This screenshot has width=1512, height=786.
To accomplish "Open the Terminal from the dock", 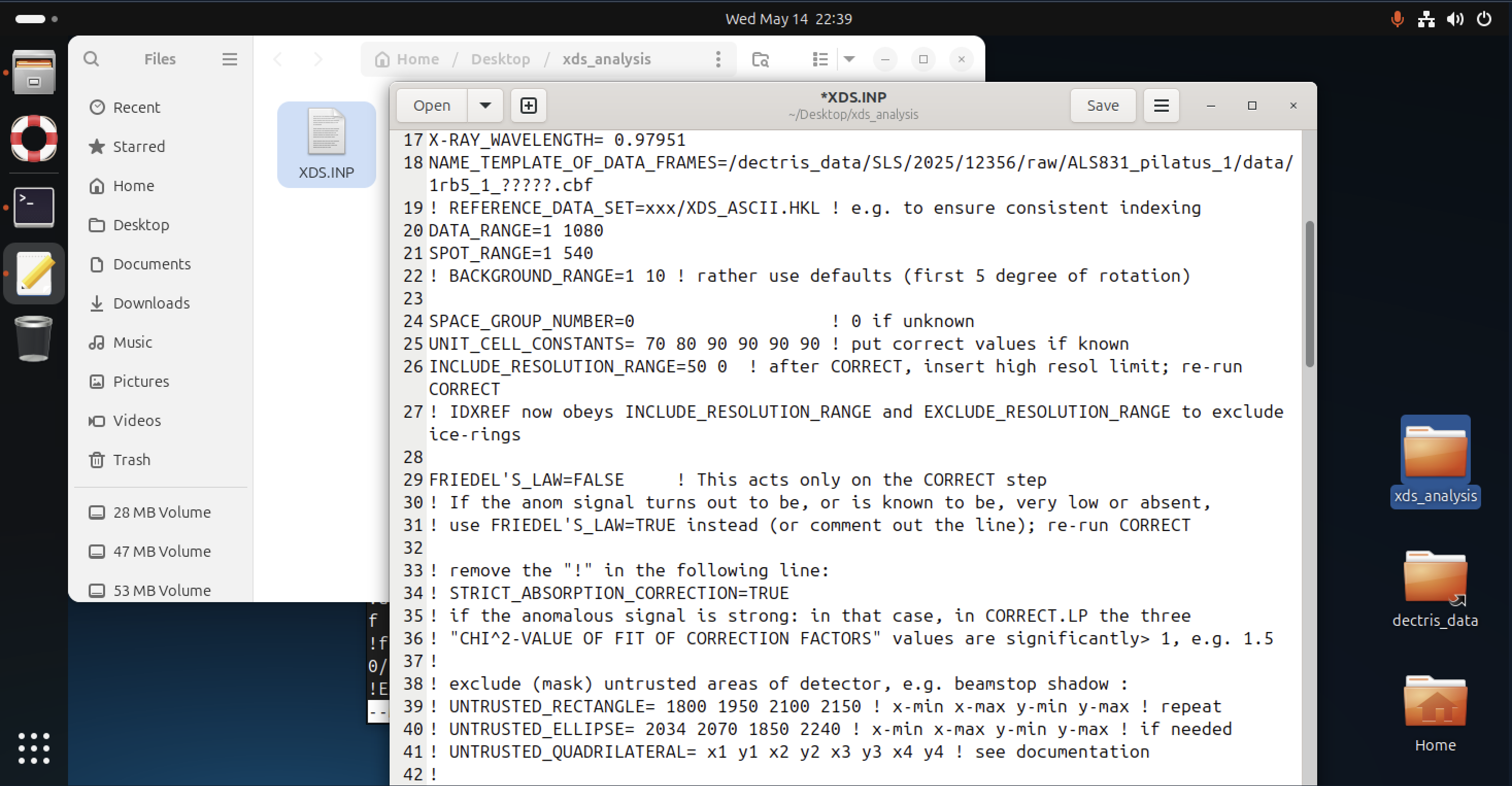I will click(x=34, y=207).
